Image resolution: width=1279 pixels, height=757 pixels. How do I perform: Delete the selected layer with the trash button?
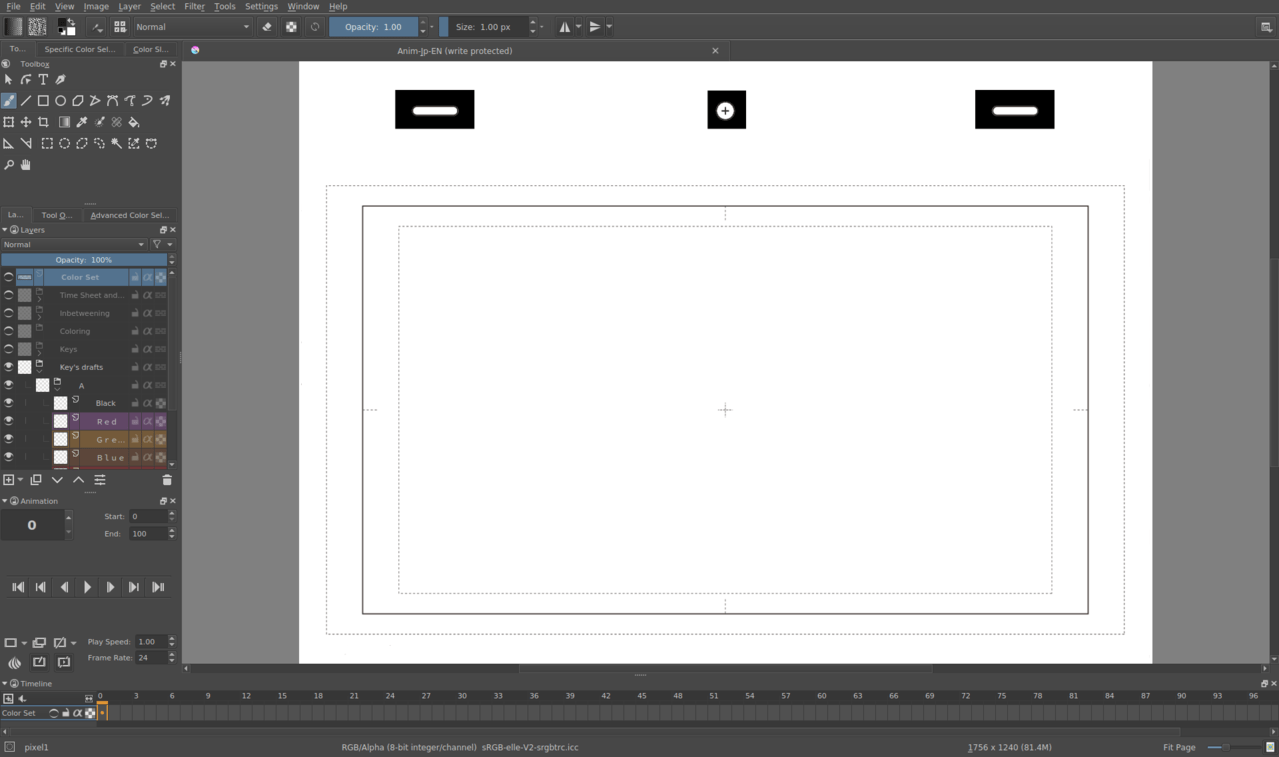pyautogui.click(x=167, y=479)
